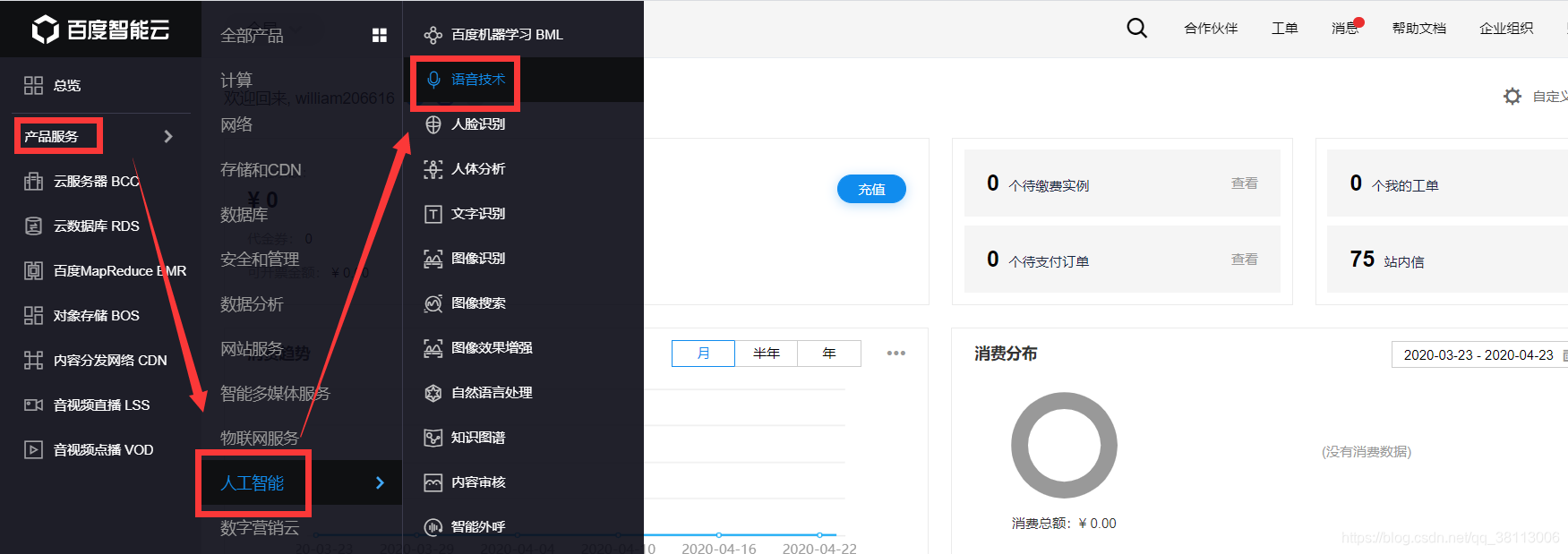Image resolution: width=1568 pixels, height=554 pixels.
Task: Click the 2020-04-22 chart data point
Action: (819, 535)
